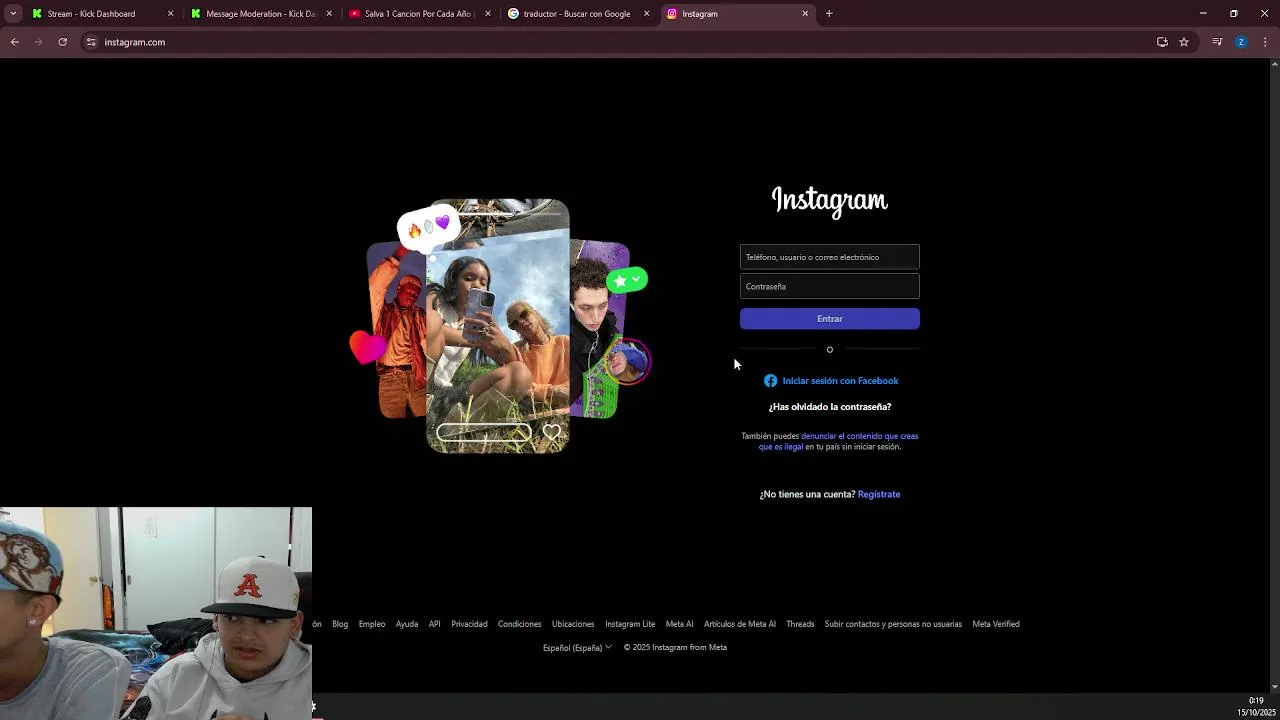Open a new browser tab
The height and width of the screenshot is (720, 1280).
[829, 14]
